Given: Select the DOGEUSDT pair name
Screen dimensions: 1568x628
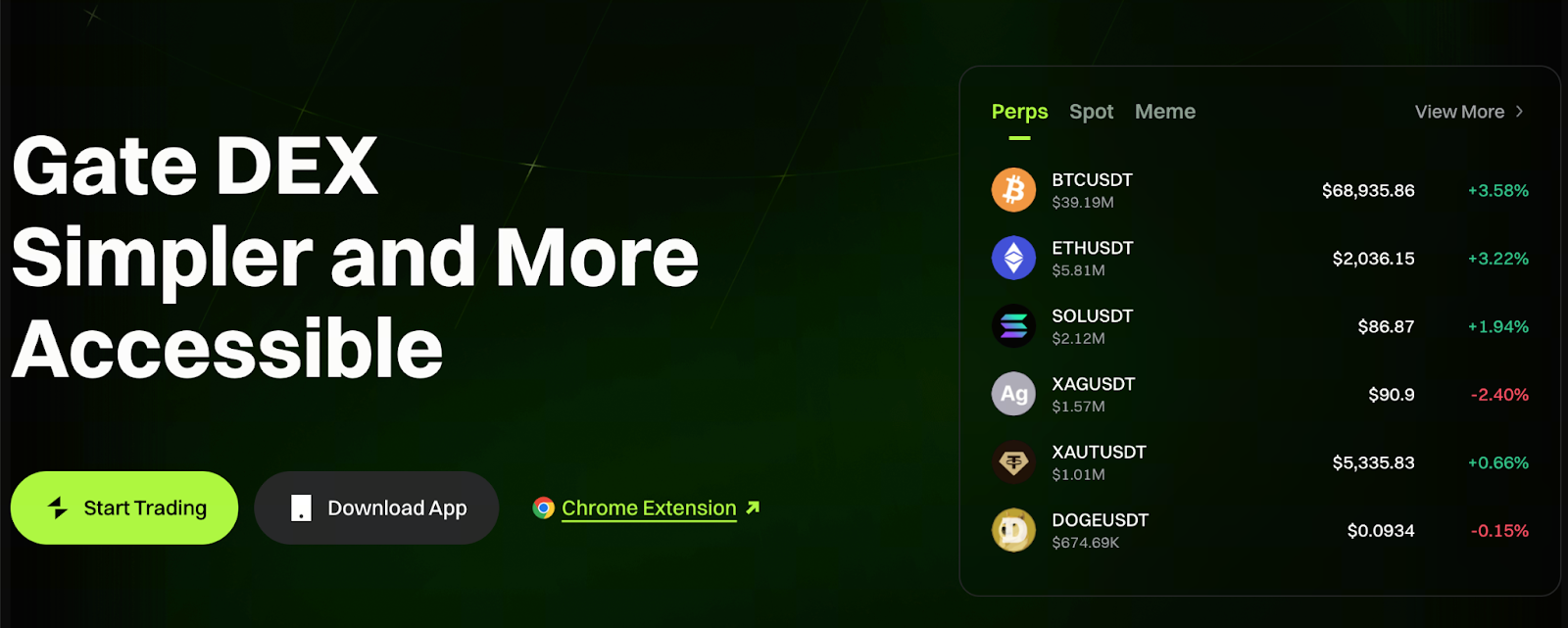Looking at the screenshot, I should (x=1100, y=520).
